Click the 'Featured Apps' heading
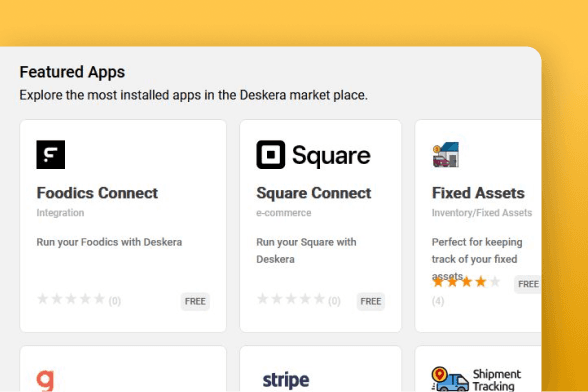 pyautogui.click(x=72, y=72)
